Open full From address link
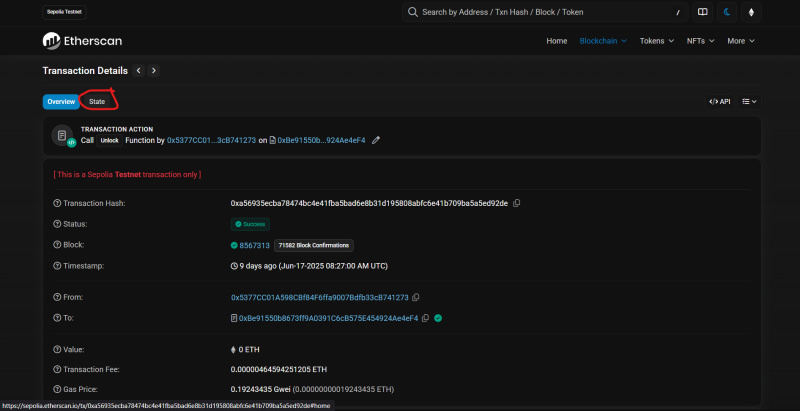The height and width of the screenshot is (411, 800). click(x=320, y=297)
